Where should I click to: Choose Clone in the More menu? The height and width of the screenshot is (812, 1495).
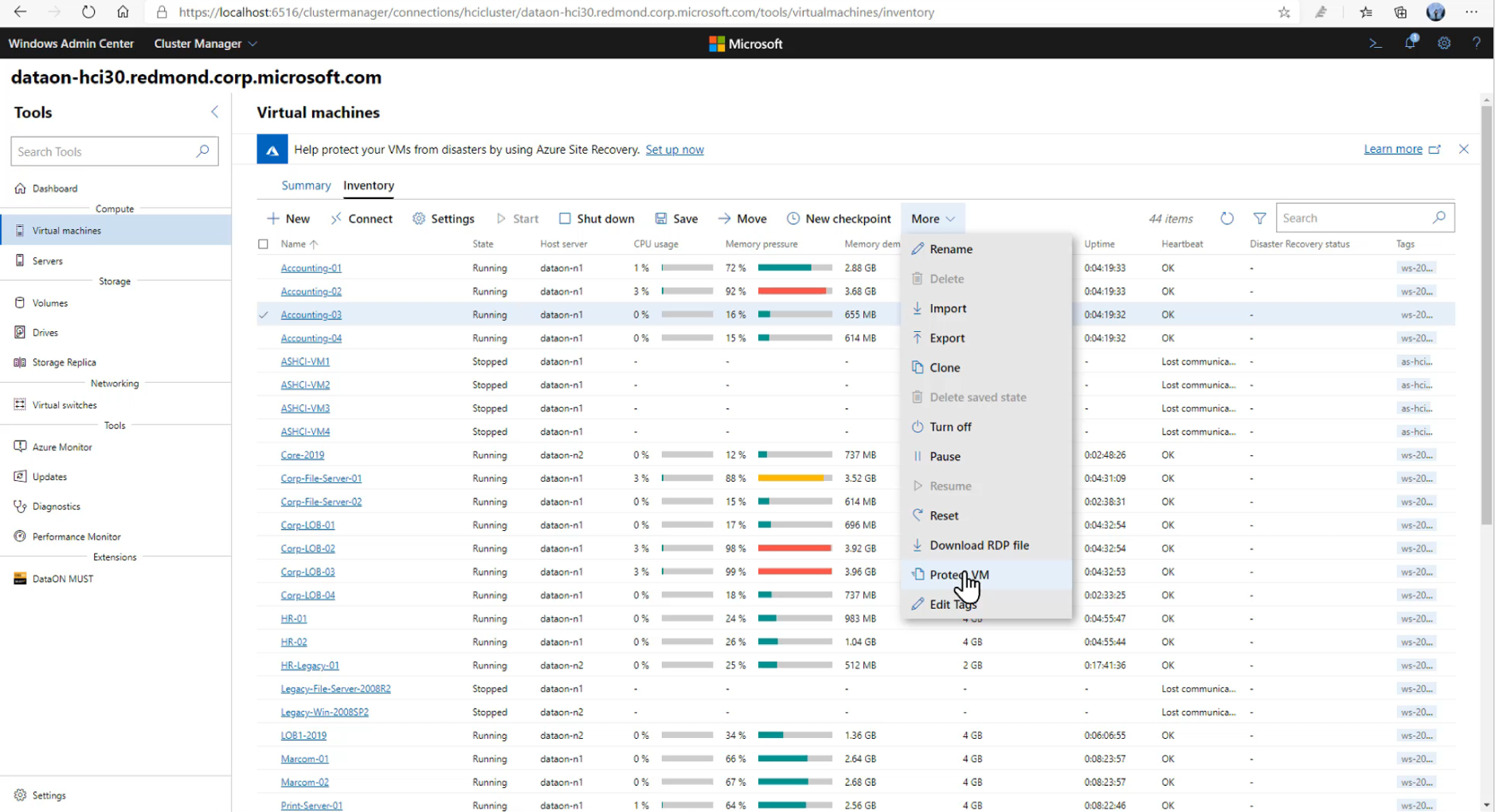point(945,368)
